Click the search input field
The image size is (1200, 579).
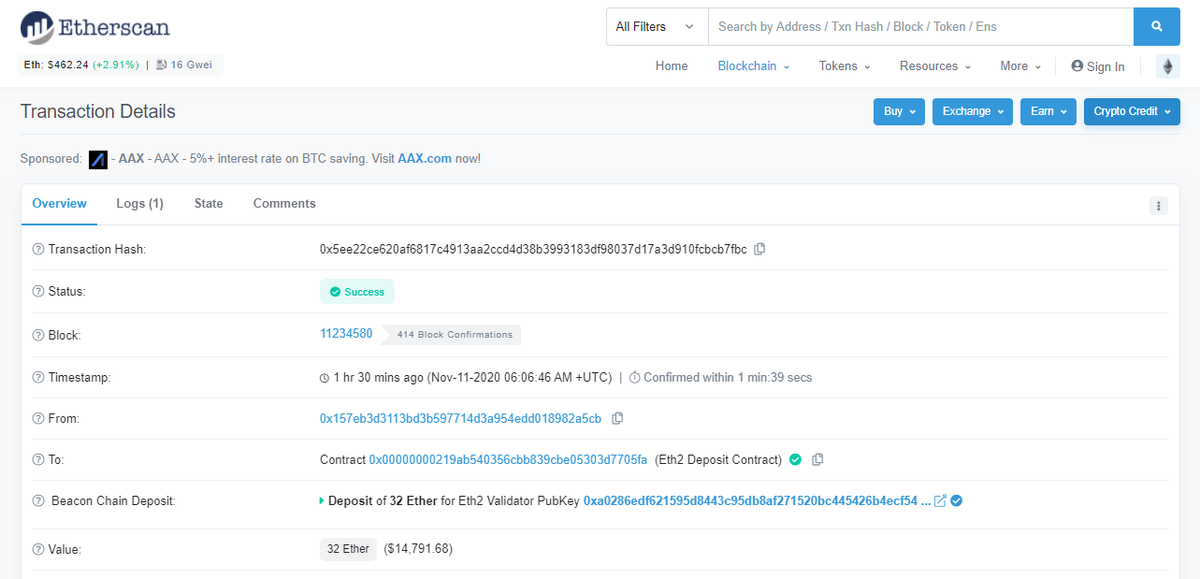pyautogui.click(x=920, y=27)
